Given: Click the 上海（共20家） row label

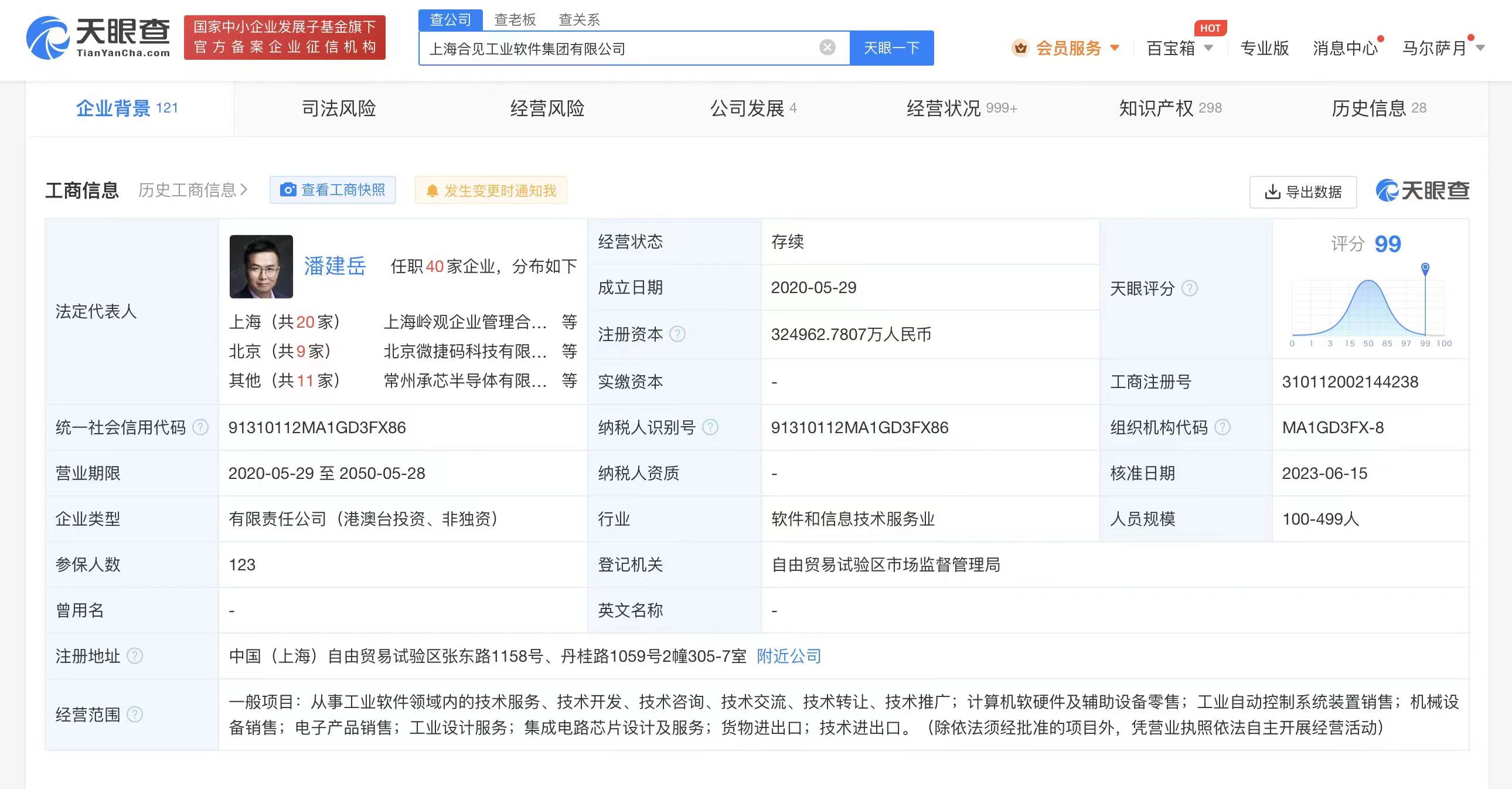Looking at the screenshot, I should tap(285, 322).
